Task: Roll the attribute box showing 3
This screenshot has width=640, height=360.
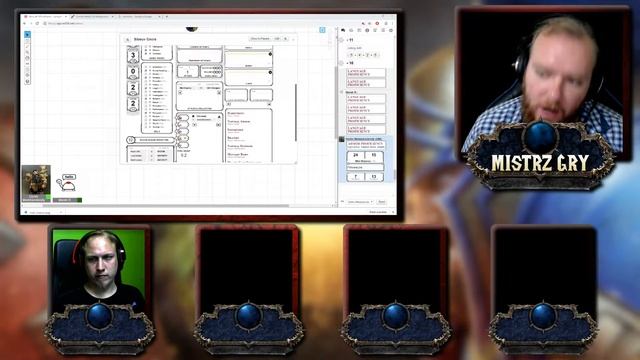Action: coord(133,54)
